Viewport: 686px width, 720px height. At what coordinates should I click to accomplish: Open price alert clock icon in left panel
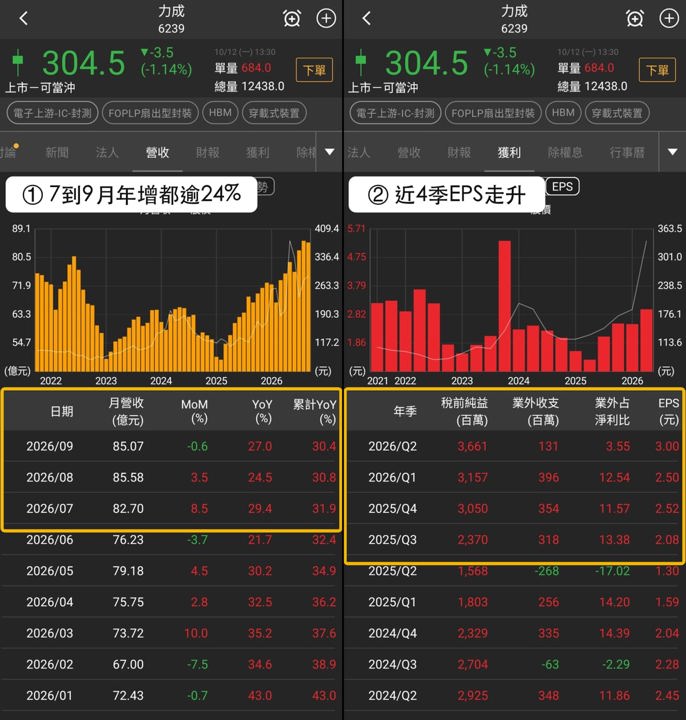[292, 18]
